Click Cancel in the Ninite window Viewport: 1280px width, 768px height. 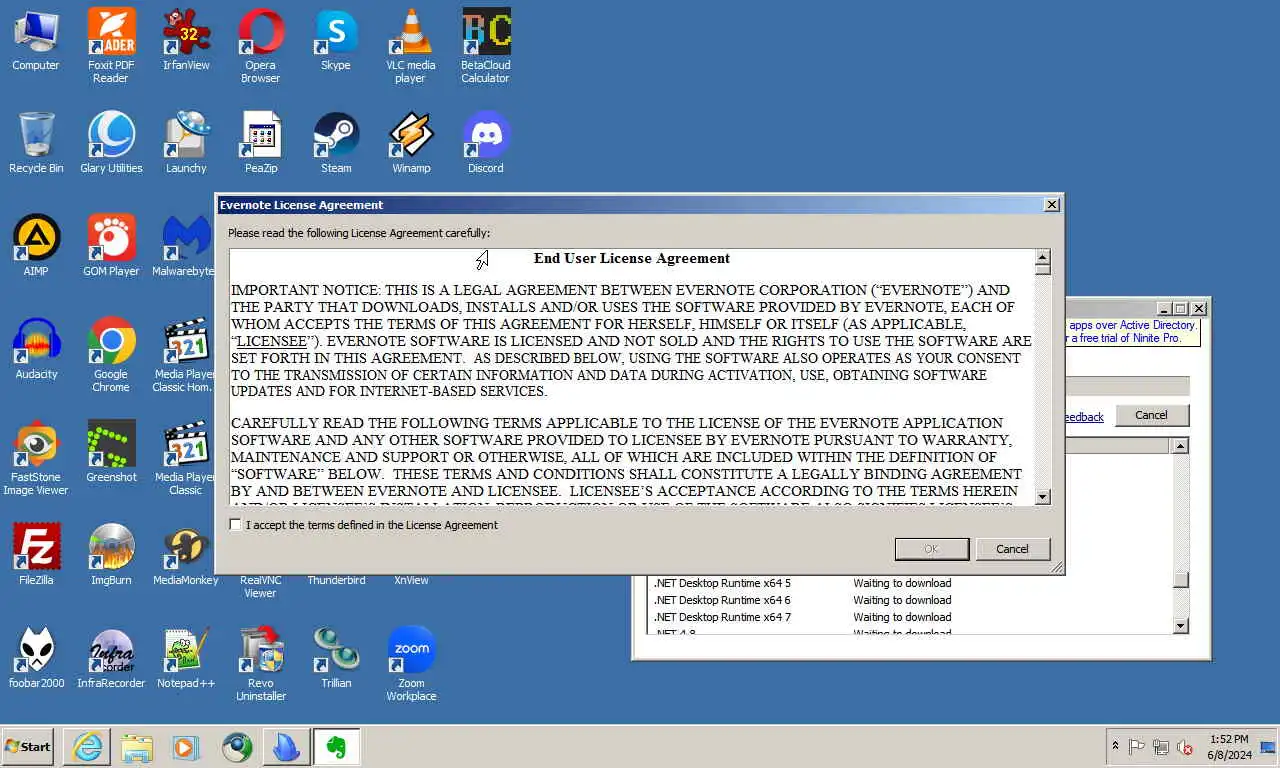click(1151, 415)
